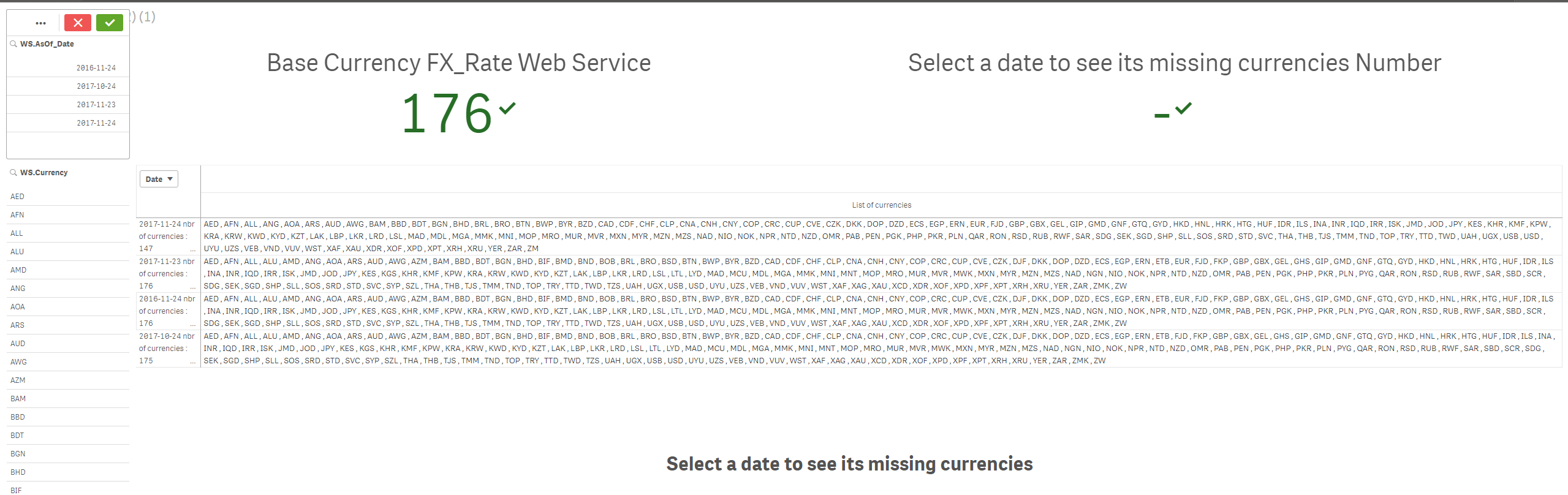This screenshot has height=495, width=1568.
Task: Open the selection menu (three dots)
Action: [x=41, y=23]
